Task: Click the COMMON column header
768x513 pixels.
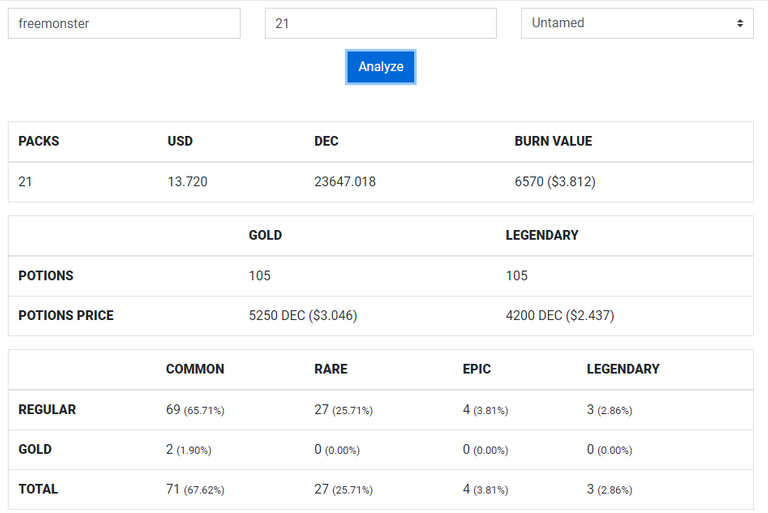Action: click(x=195, y=369)
